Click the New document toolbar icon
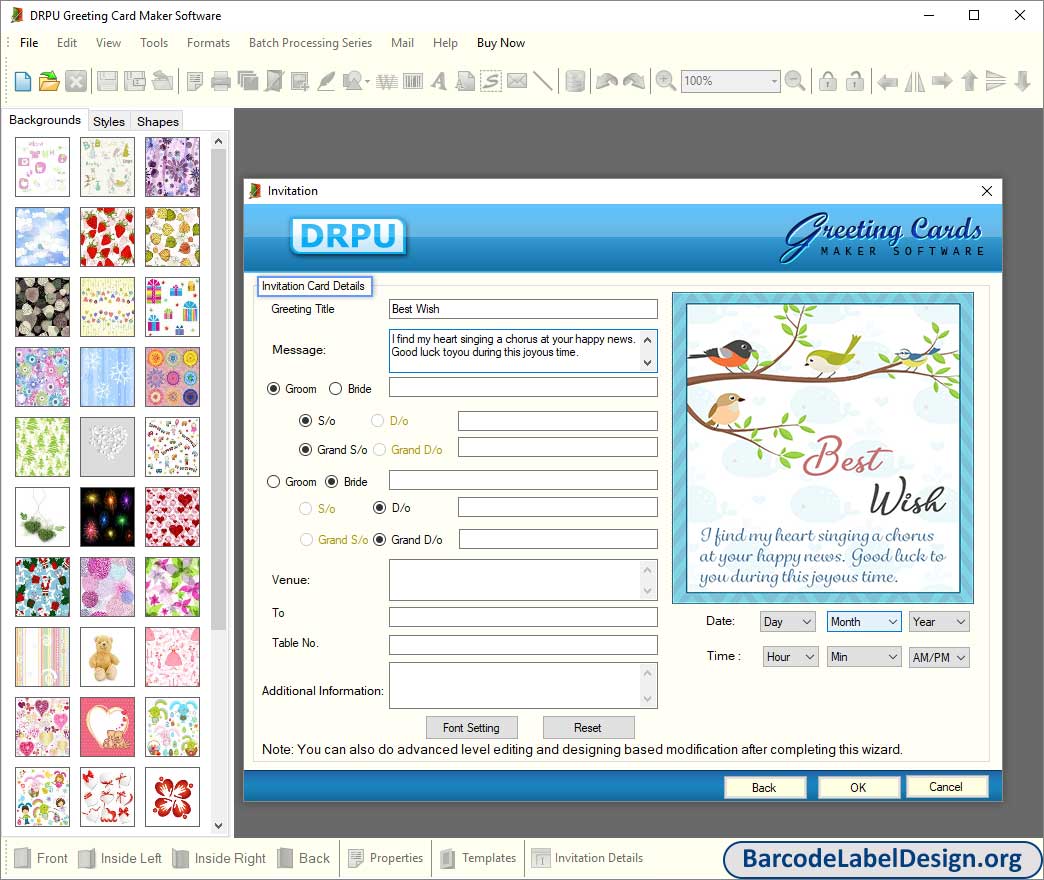Viewport: 1044px width, 880px height. 23,81
